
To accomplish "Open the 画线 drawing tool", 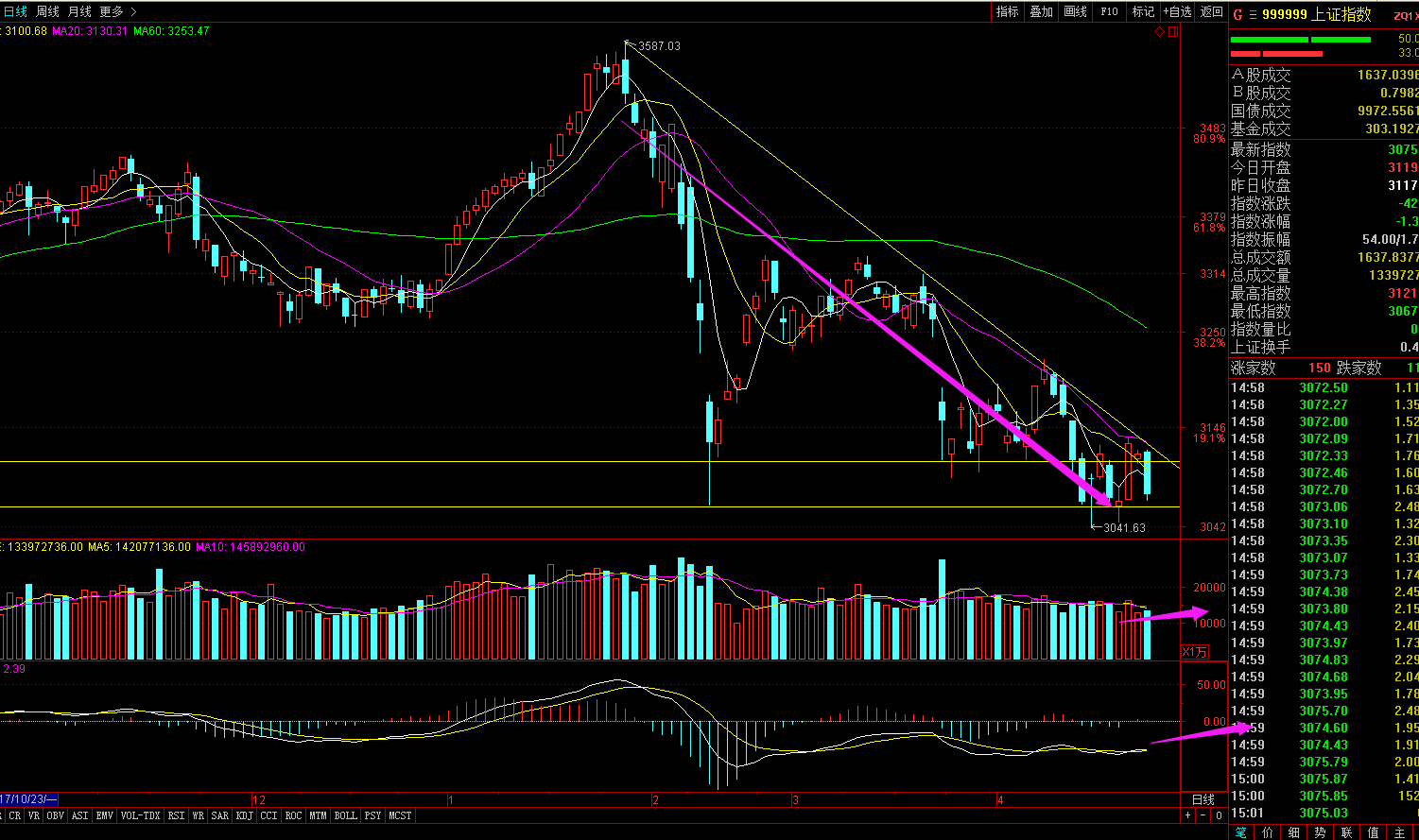I will pyautogui.click(x=1076, y=11).
